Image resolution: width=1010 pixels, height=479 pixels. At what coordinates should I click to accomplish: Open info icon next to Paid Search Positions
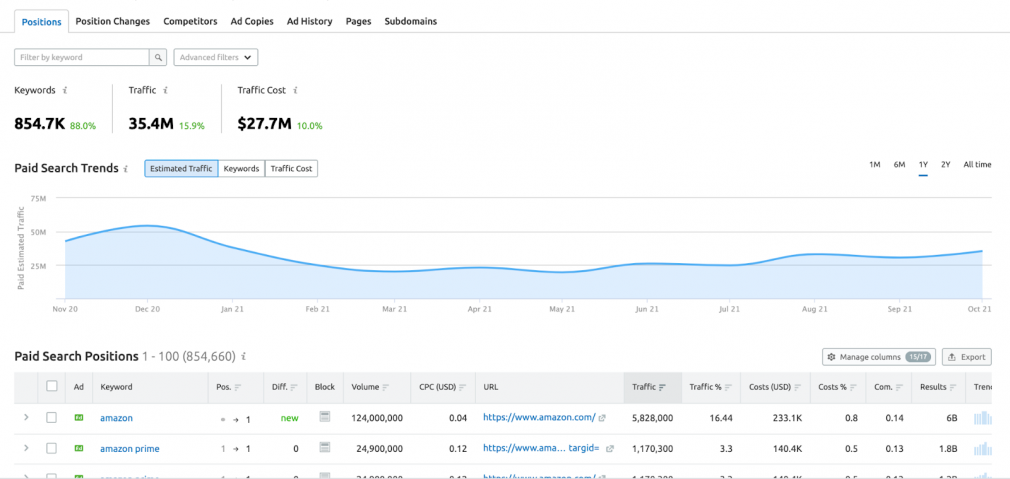243,357
